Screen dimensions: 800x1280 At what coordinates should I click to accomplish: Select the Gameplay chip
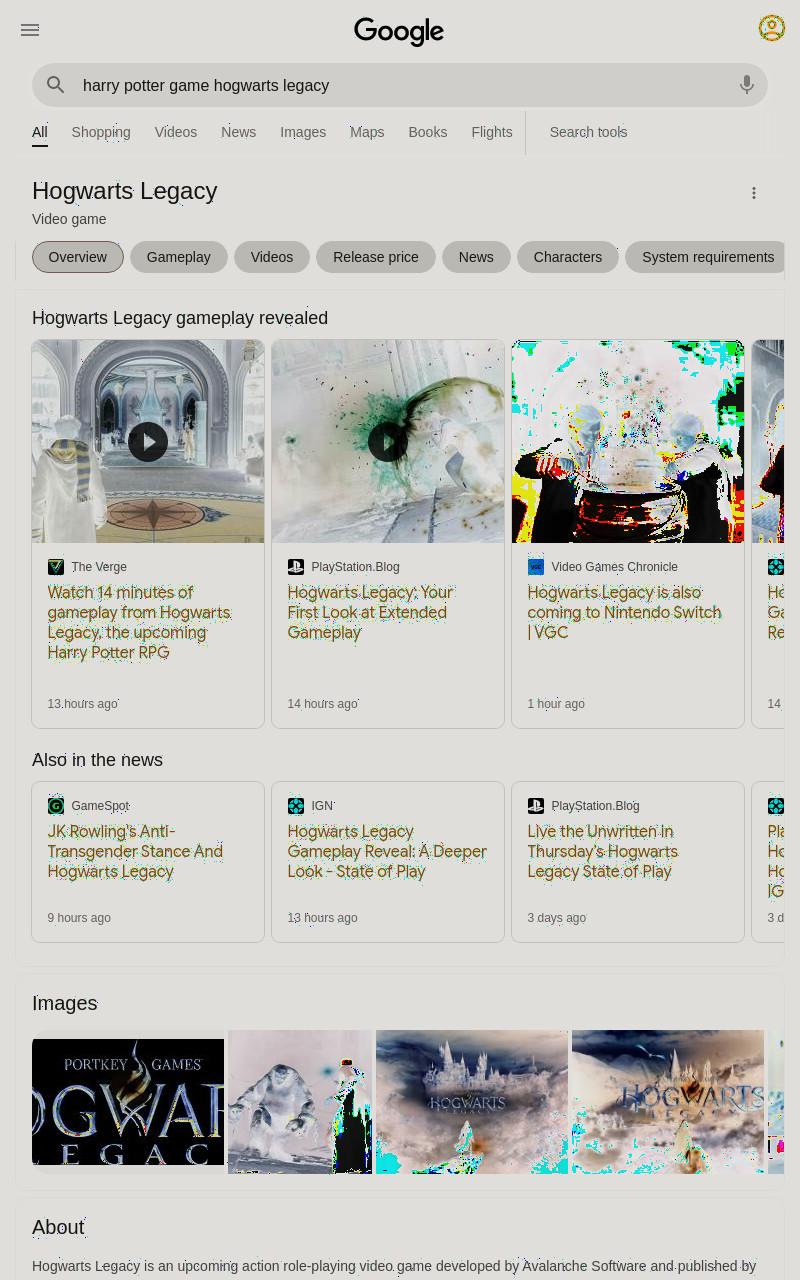click(179, 257)
